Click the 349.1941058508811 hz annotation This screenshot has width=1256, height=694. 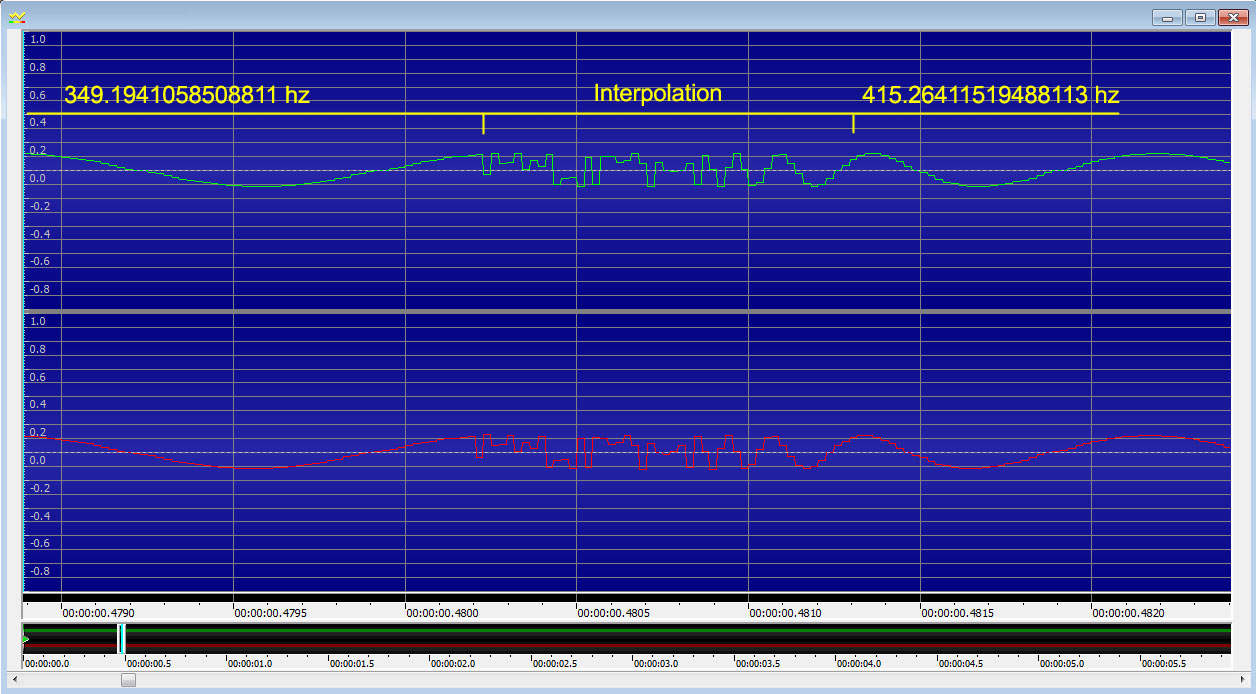tap(187, 96)
